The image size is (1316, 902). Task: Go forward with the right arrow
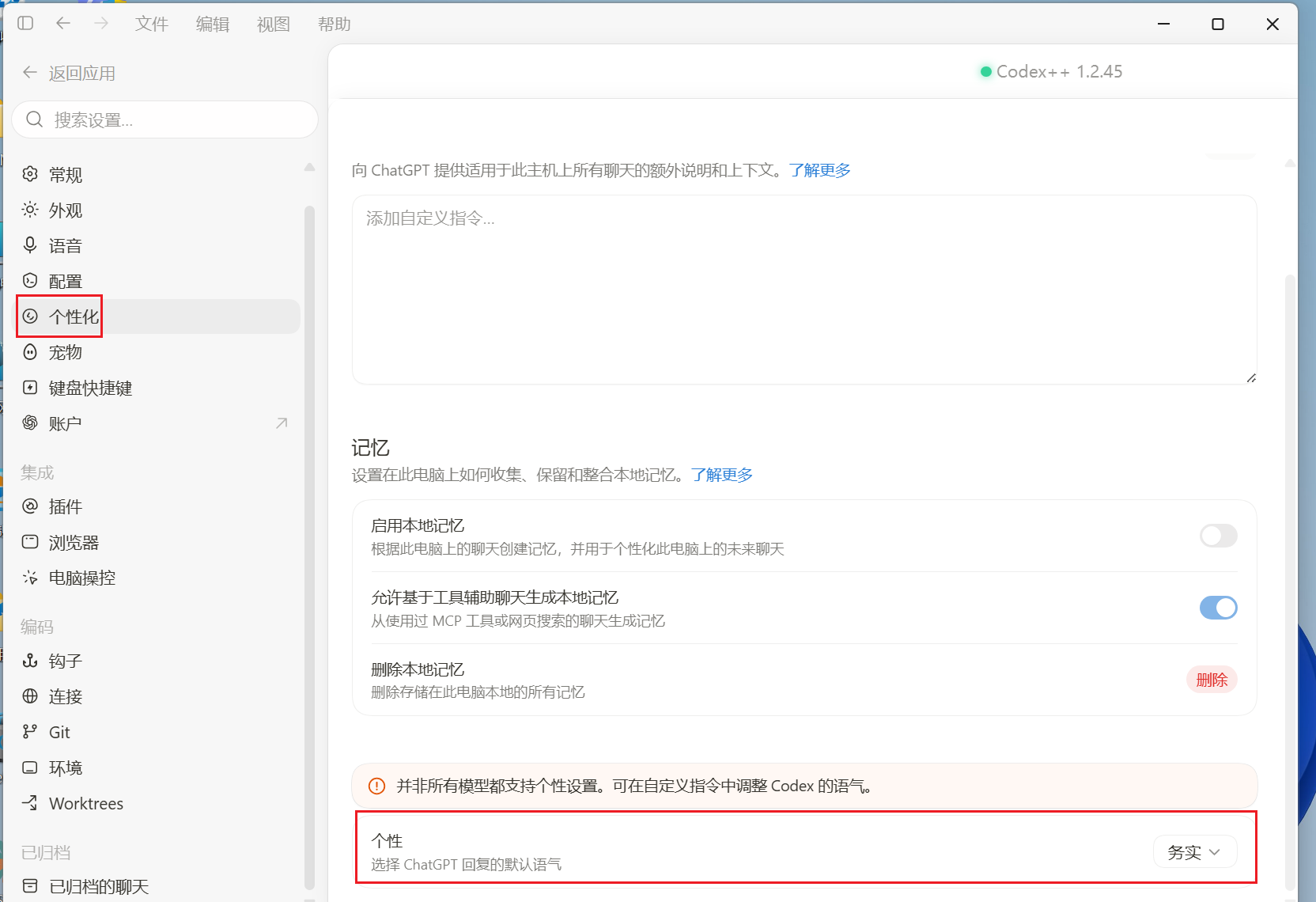(x=101, y=23)
